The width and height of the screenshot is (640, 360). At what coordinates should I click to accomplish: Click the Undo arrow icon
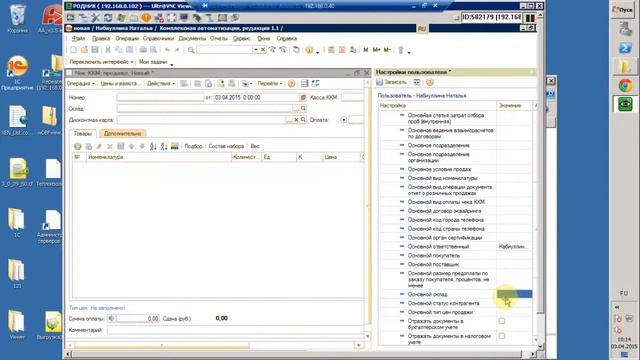(x=167, y=50)
